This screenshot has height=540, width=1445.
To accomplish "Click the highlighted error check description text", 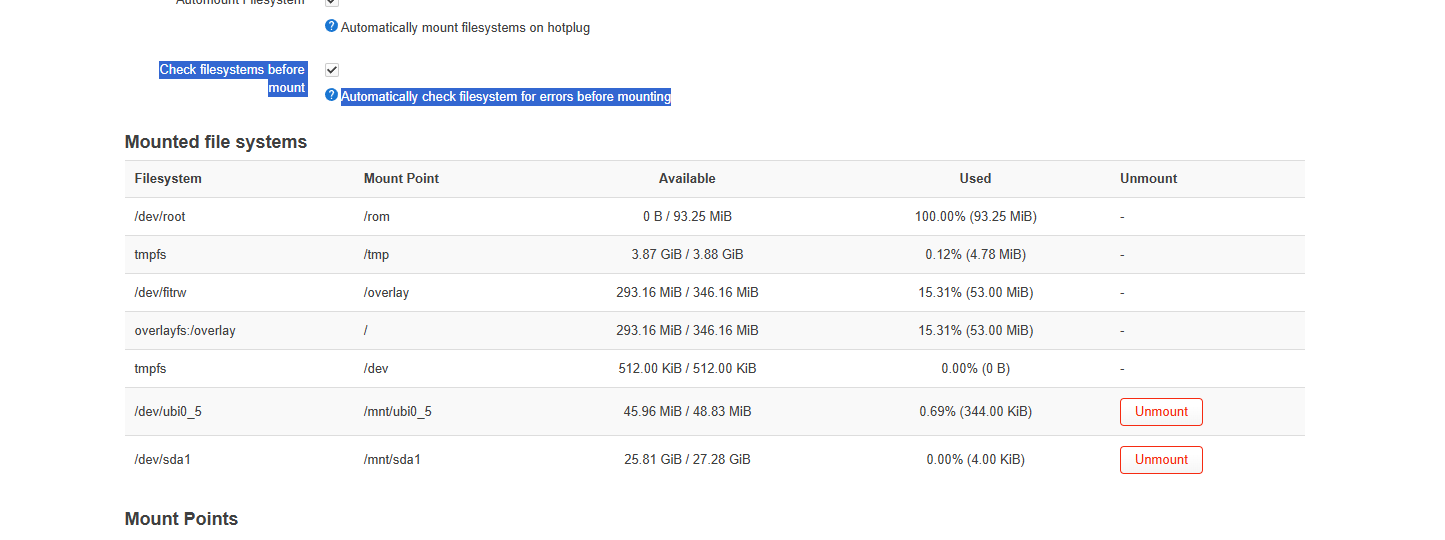I will (x=506, y=97).
